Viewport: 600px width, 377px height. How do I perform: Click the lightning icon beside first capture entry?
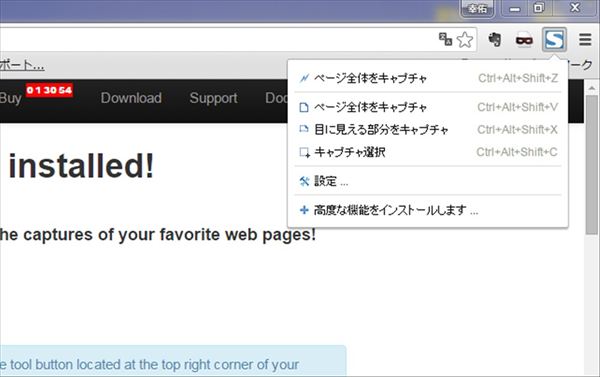click(304, 78)
